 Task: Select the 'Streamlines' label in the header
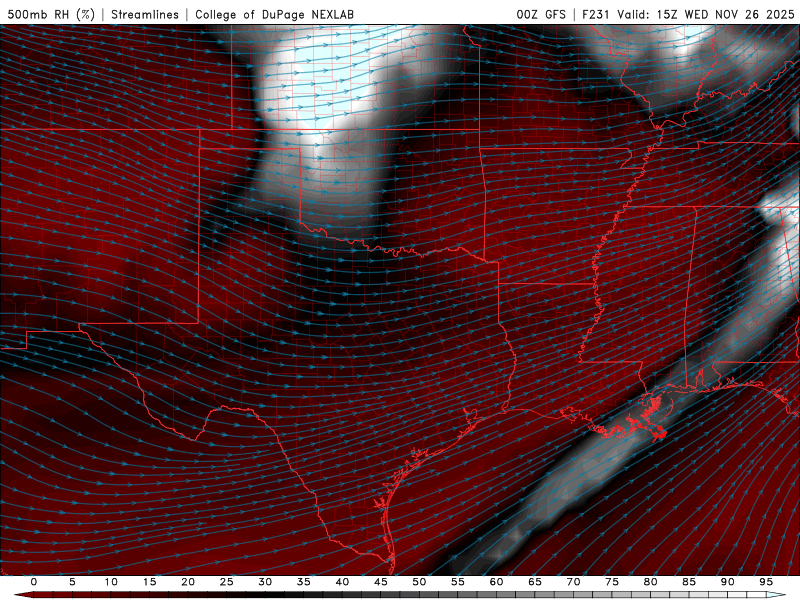145,14
